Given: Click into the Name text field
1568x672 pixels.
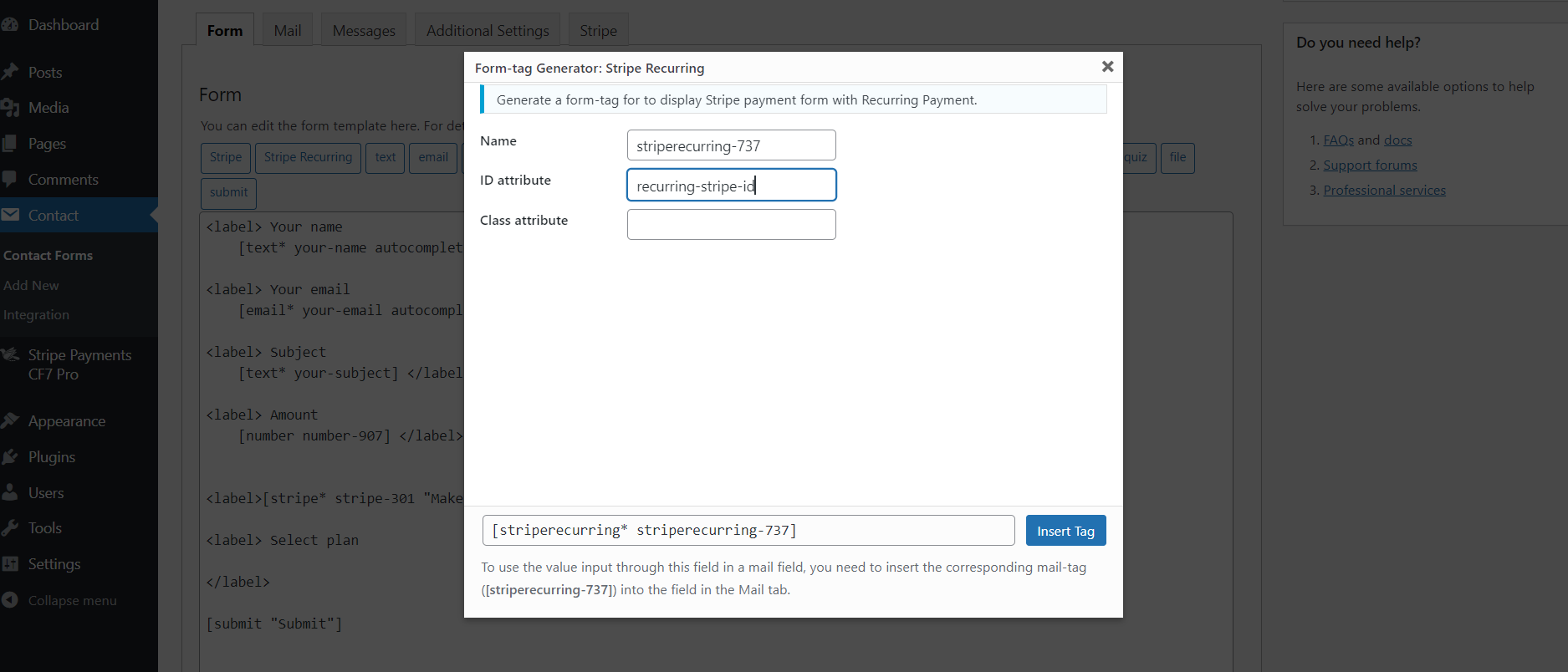Looking at the screenshot, I should pyautogui.click(x=731, y=145).
